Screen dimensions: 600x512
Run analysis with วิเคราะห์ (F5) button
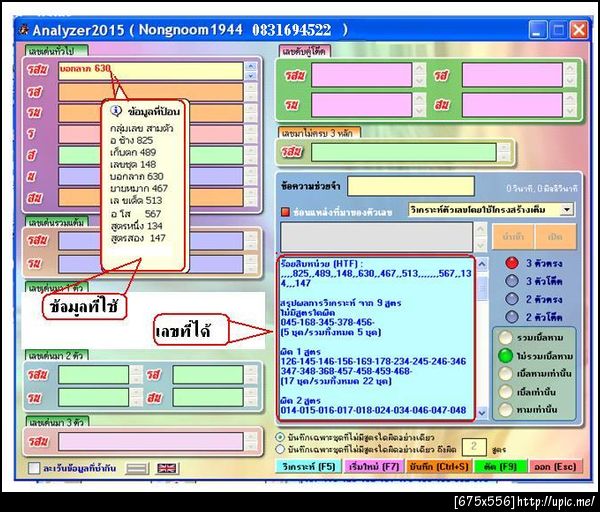pos(308,466)
